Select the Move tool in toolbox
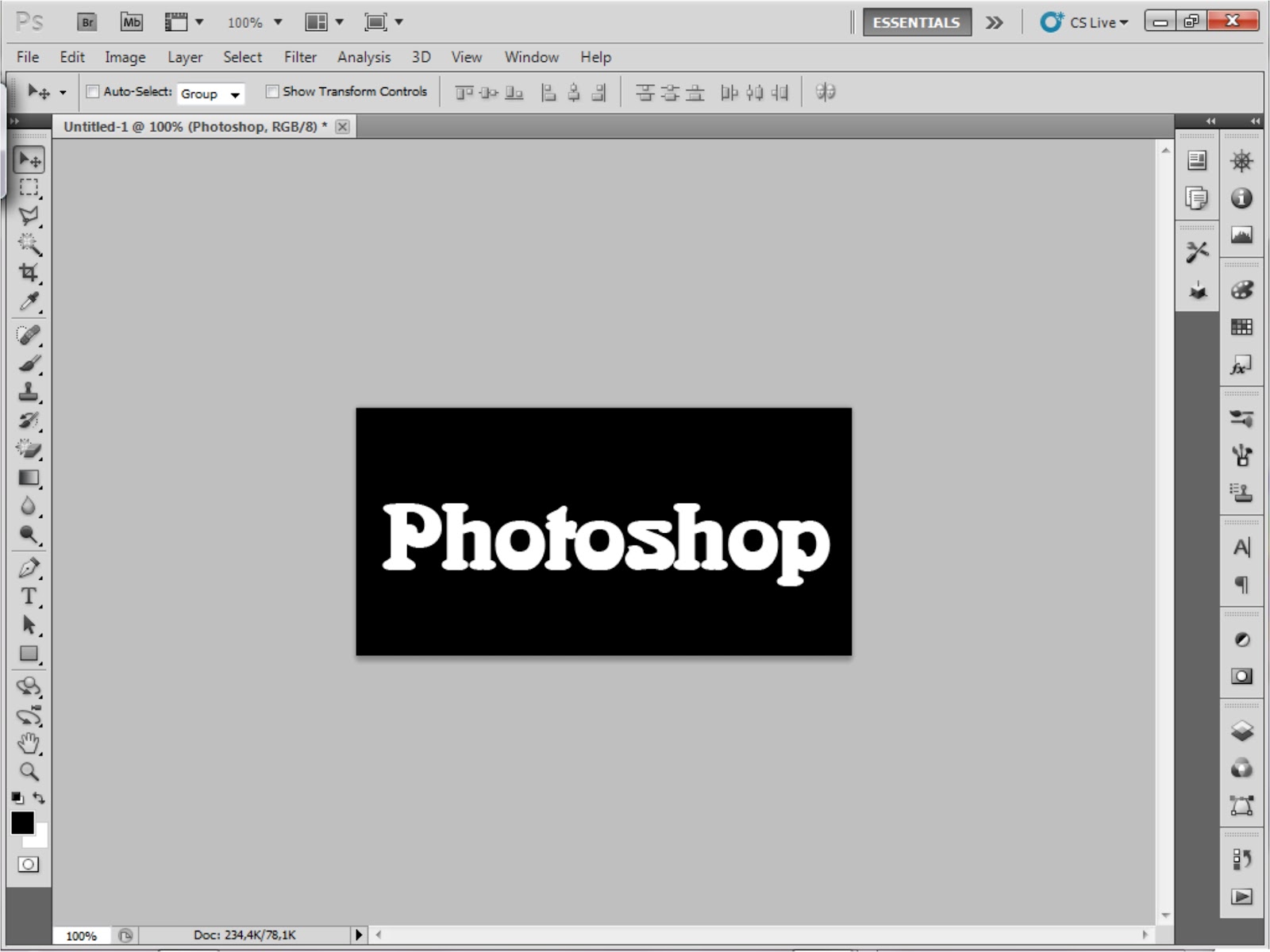The width and height of the screenshot is (1270, 952). pyautogui.click(x=29, y=159)
